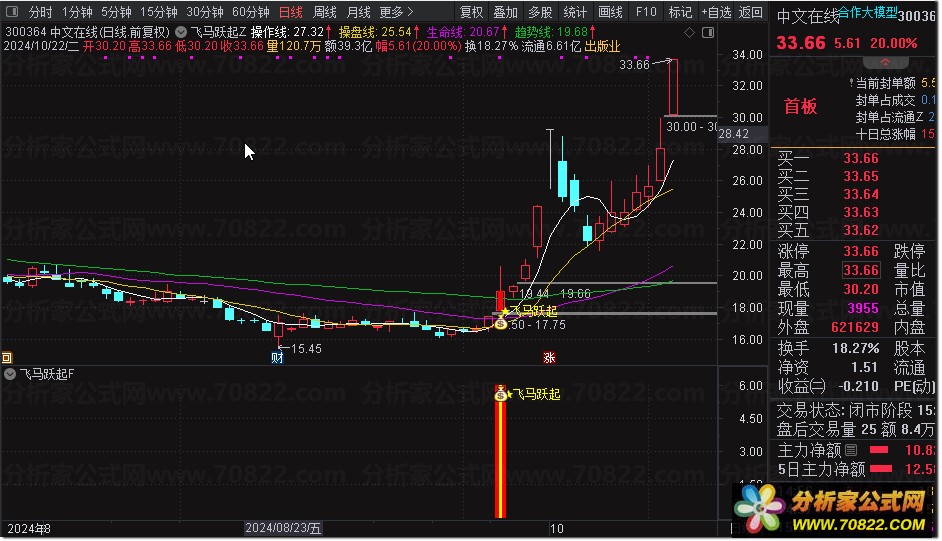Open the main indicator 飞马跃起Z dropdown arrow
Screen dimensions: 942x541
pyautogui.click(x=181, y=32)
